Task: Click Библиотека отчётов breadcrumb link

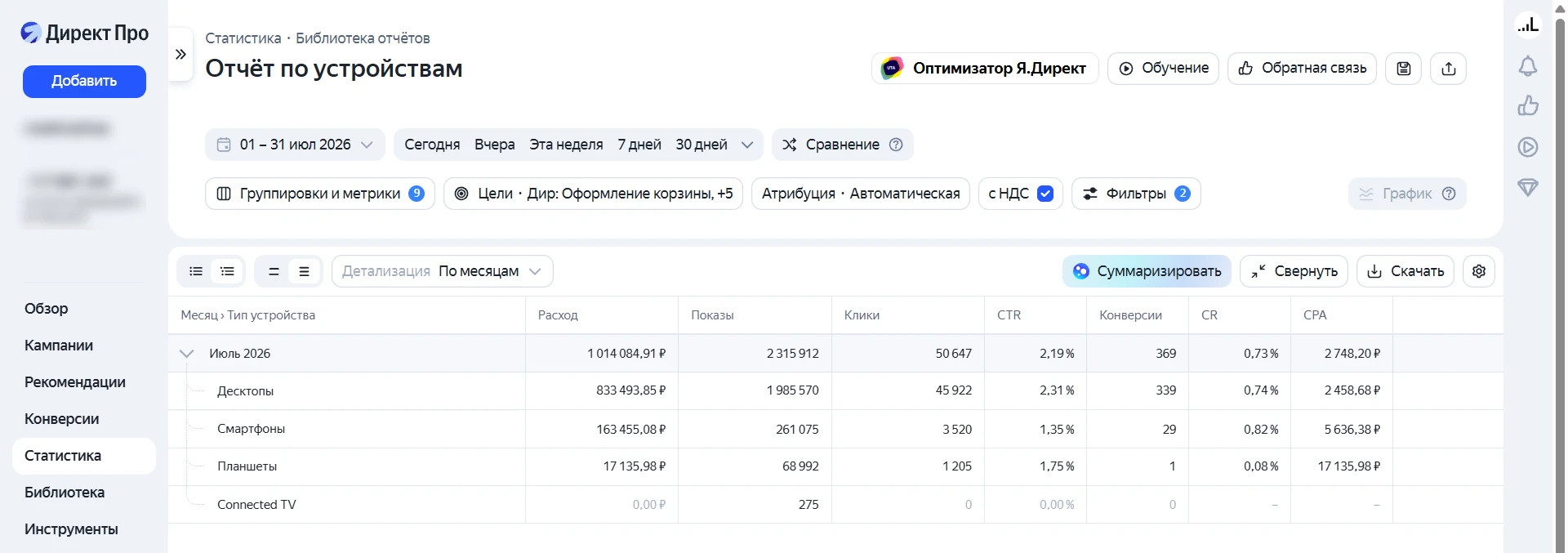Action: tap(363, 38)
